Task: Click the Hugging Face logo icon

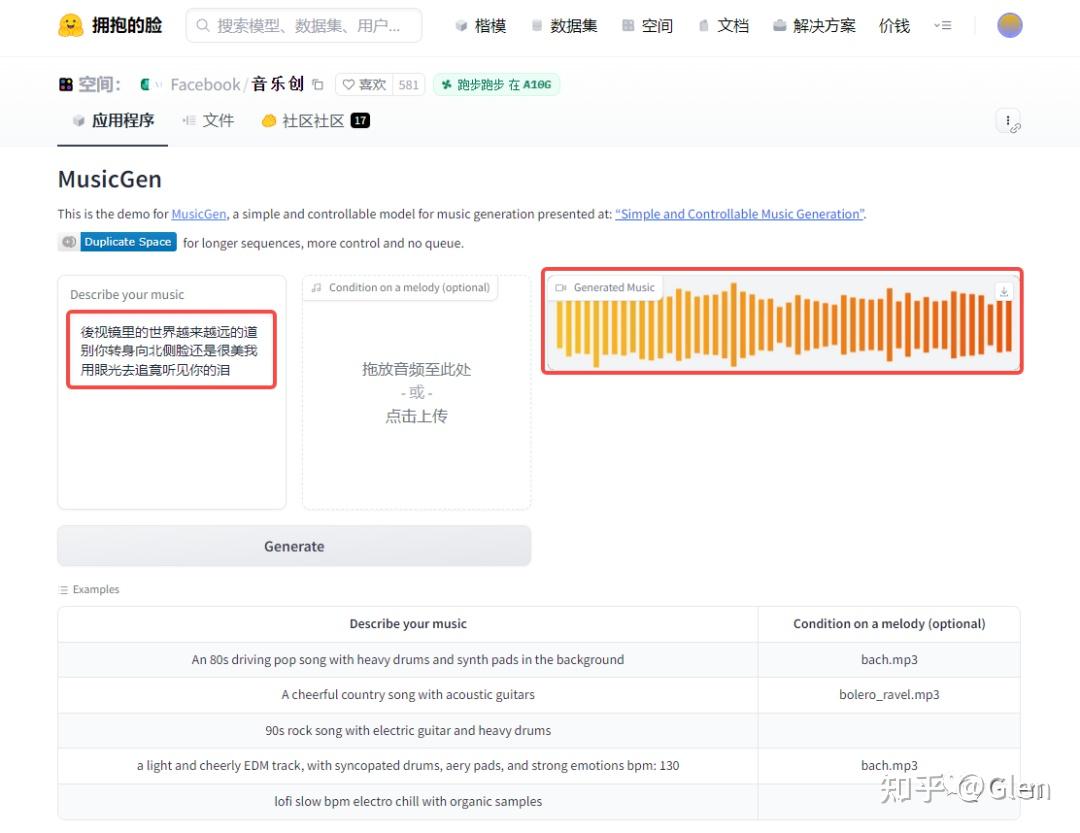Action: (x=70, y=26)
